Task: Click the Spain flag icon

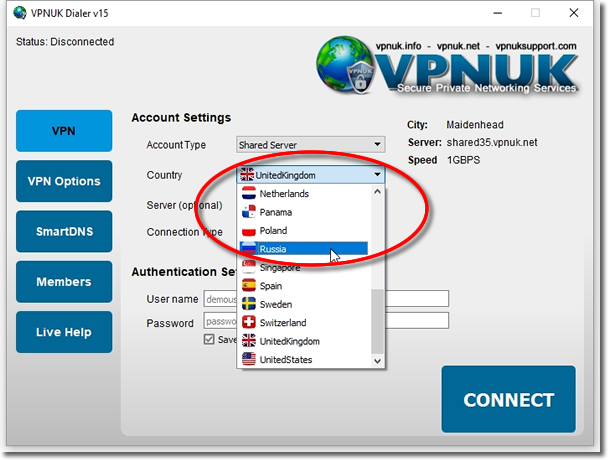Action: [x=249, y=286]
